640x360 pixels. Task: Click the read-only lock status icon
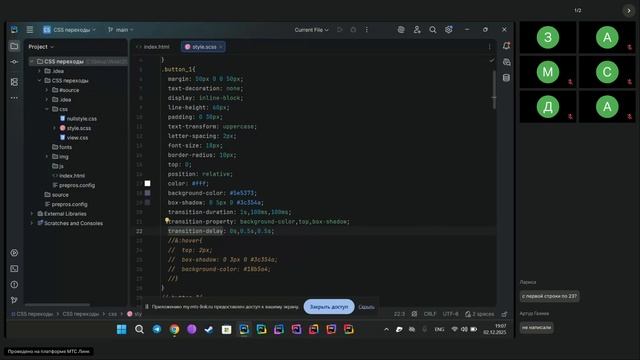coord(504,314)
